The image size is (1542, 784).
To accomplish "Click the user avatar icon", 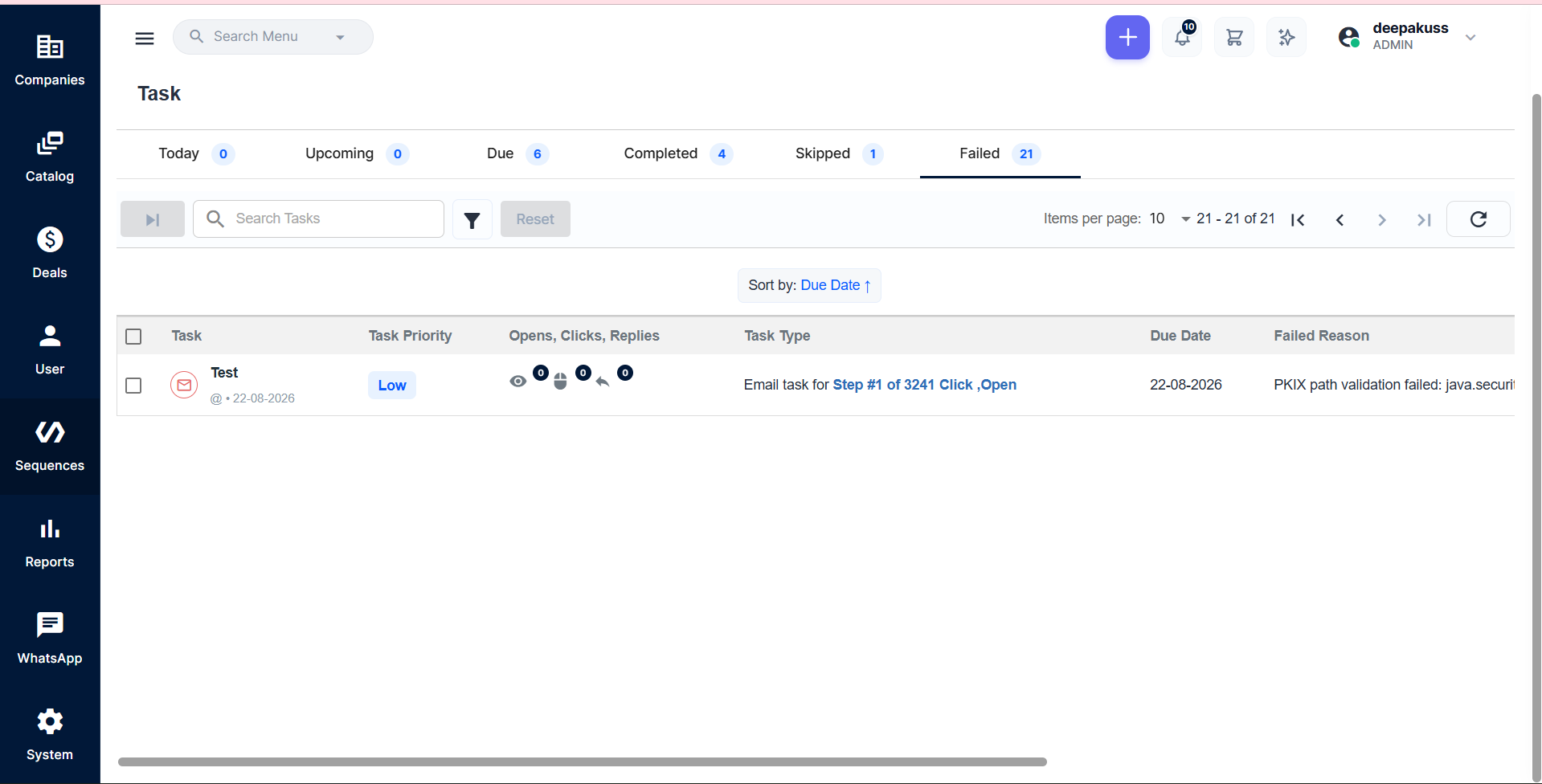I will pos(1348,37).
